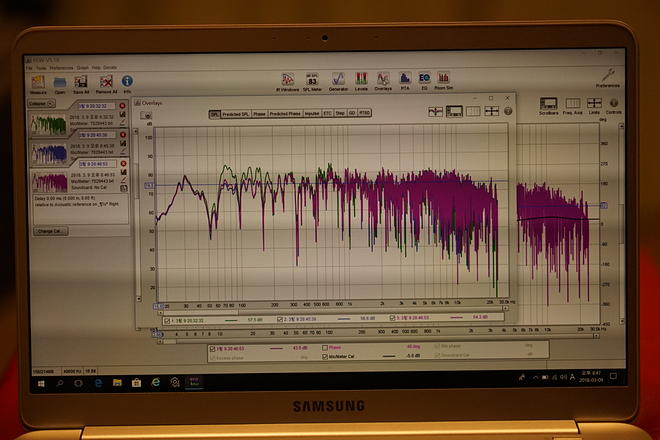The height and width of the screenshot is (440, 660).
Task: Switch to the Impulse tab
Action: pos(311,114)
